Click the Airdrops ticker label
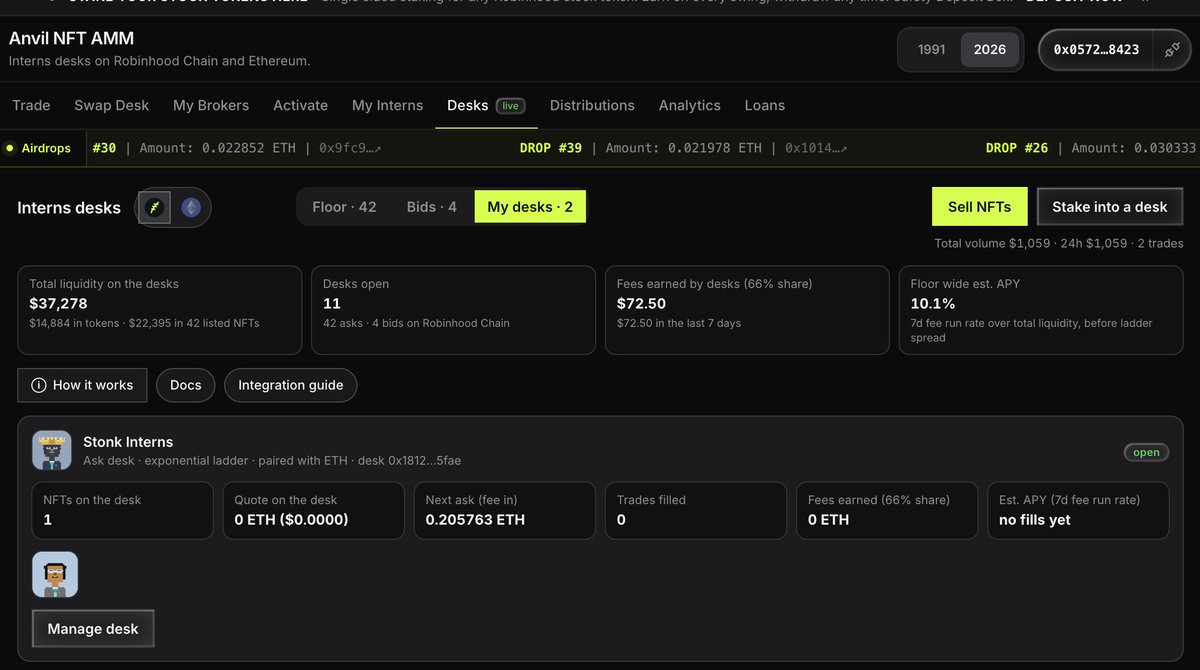This screenshot has height=670, width=1200. tap(38, 148)
